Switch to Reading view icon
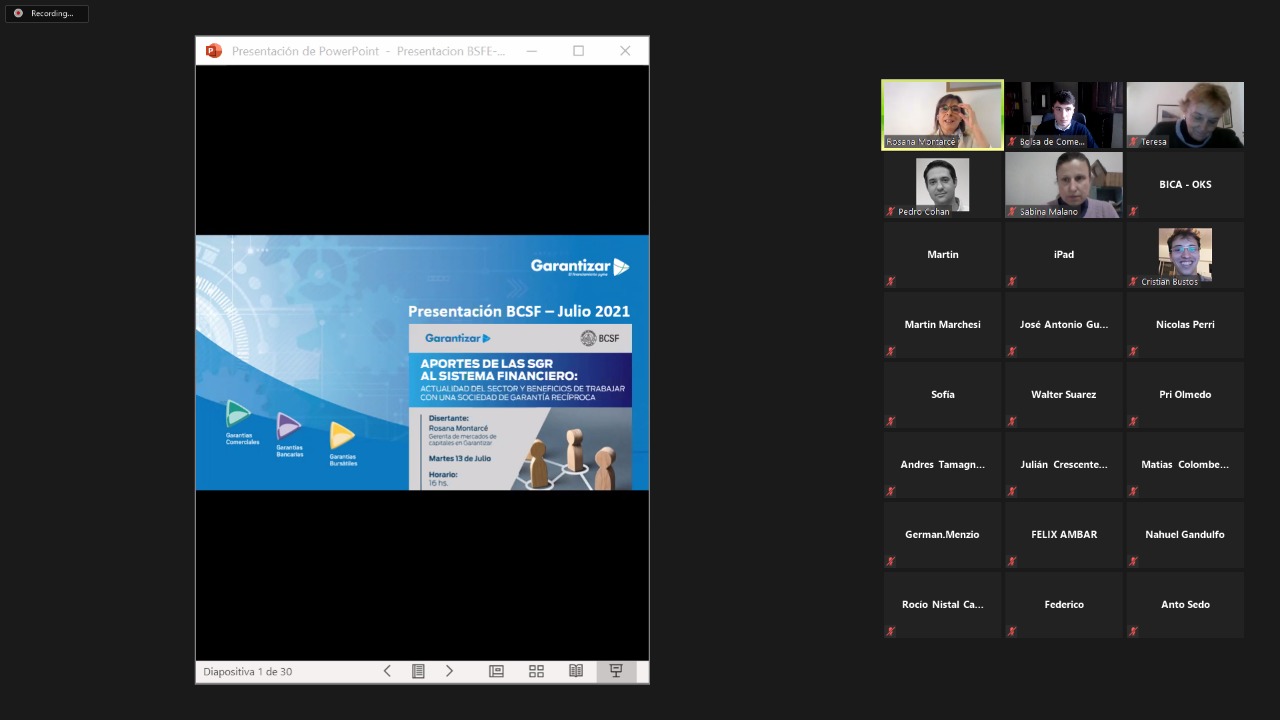Viewport: 1280px width, 720px height. click(576, 671)
